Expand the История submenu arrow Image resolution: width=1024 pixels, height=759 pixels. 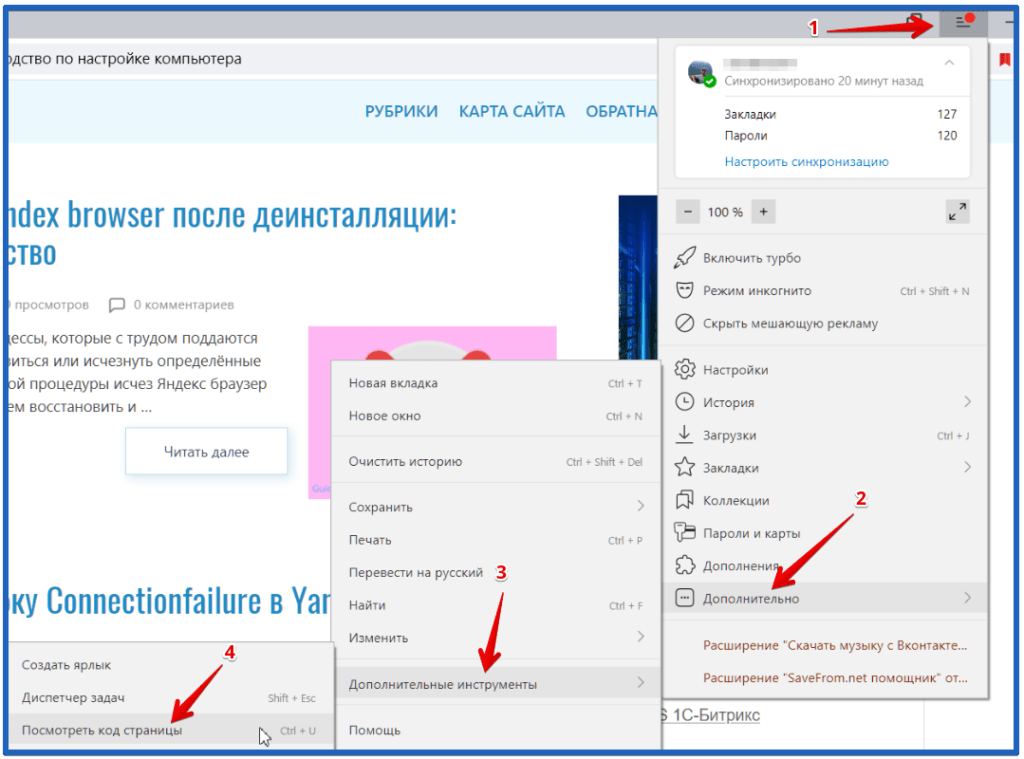tap(967, 402)
